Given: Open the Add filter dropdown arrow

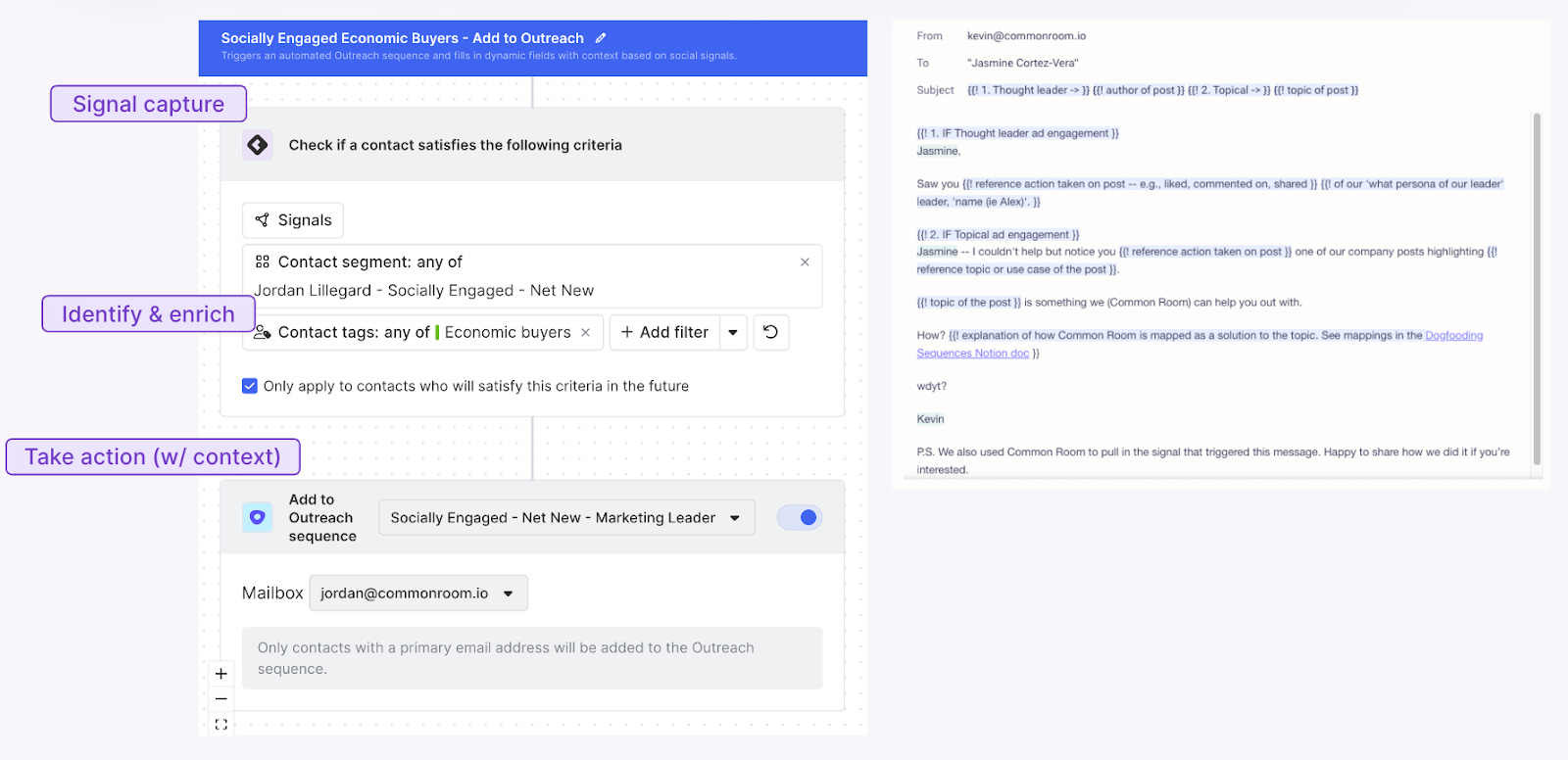Looking at the screenshot, I should click(733, 332).
